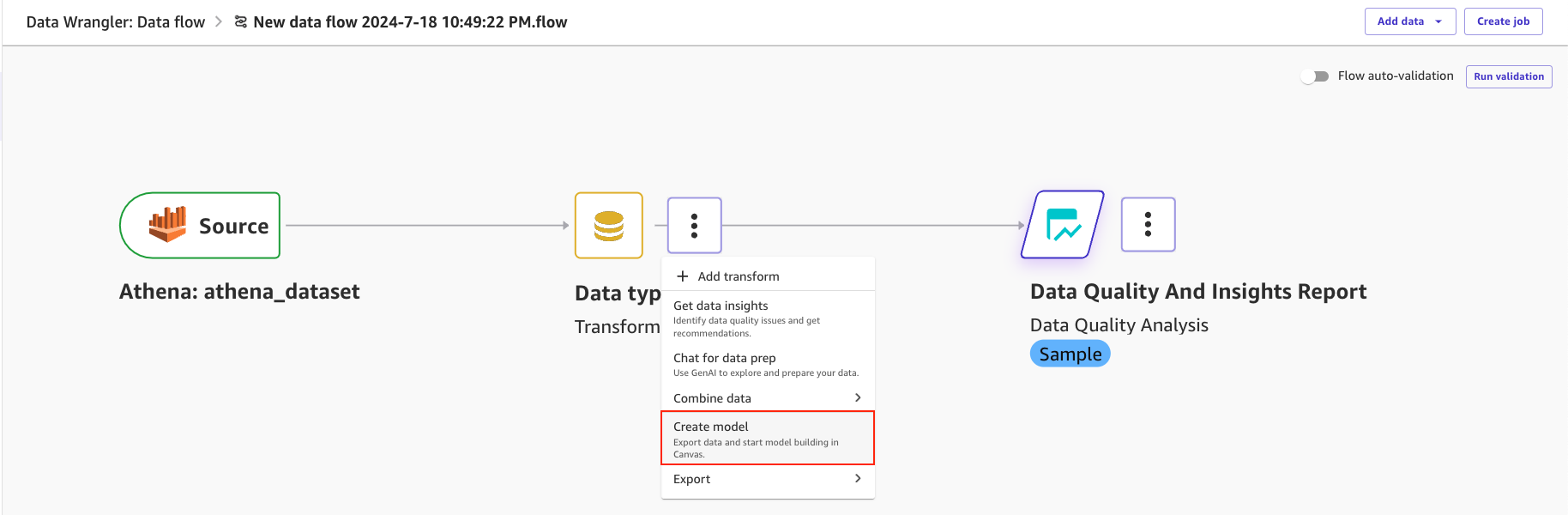Toggle the Flow auto-validation switch
Screen dimensions: 1568x515
click(x=1315, y=76)
